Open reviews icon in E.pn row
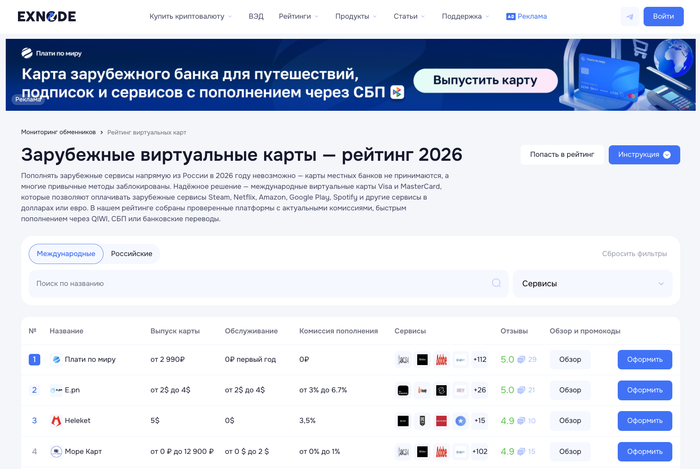 pyautogui.click(x=521, y=390)
